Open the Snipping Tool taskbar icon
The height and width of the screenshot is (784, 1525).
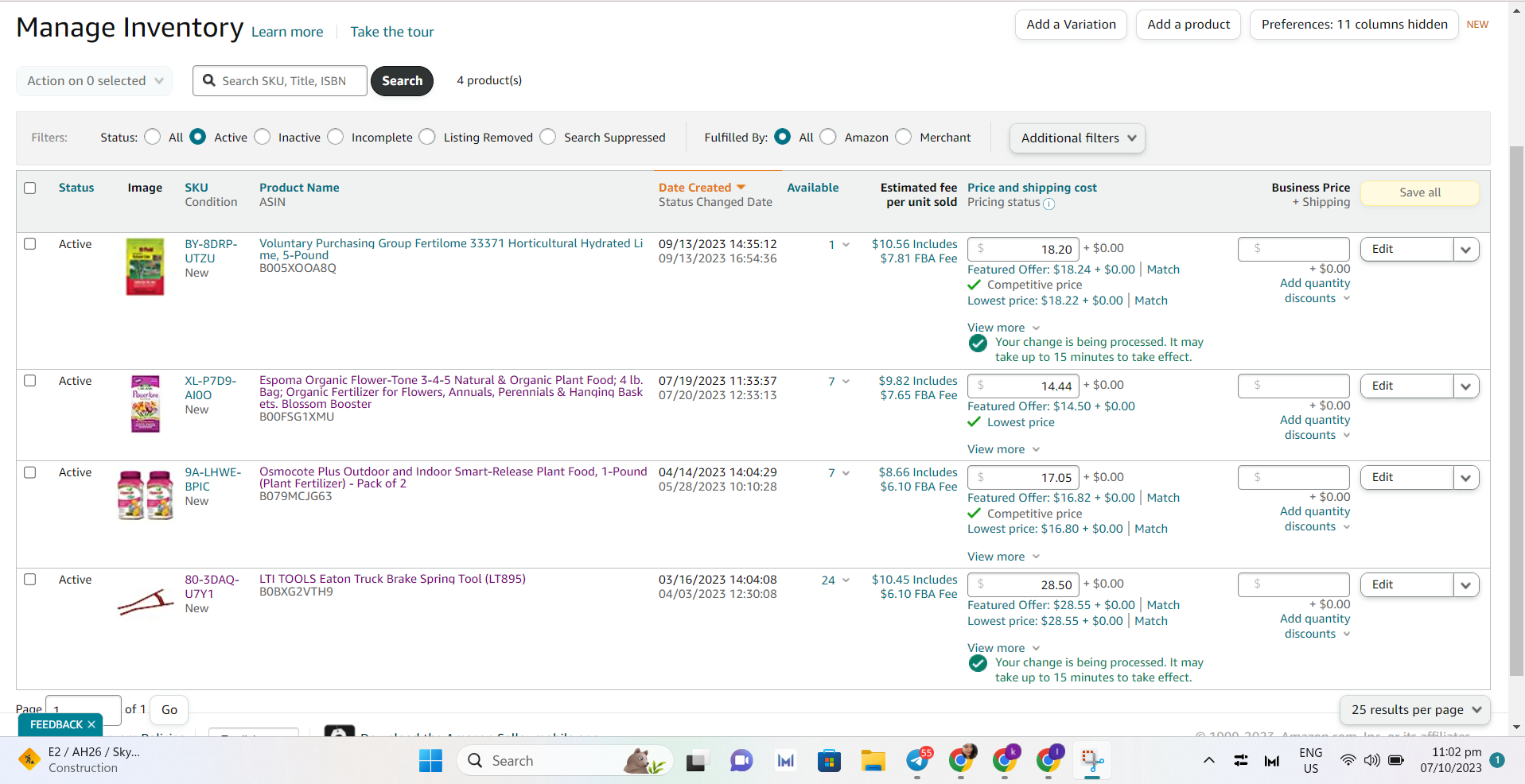[1092, 761]
